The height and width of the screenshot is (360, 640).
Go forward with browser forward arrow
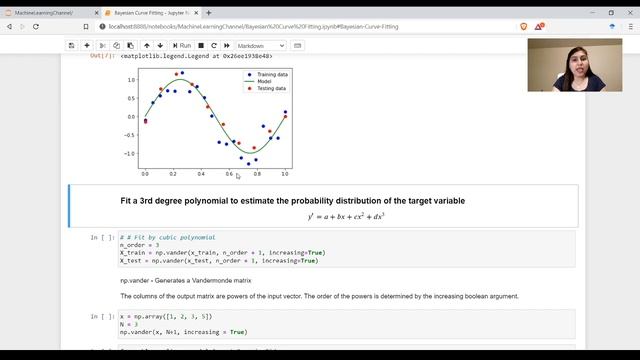(22, 27)
